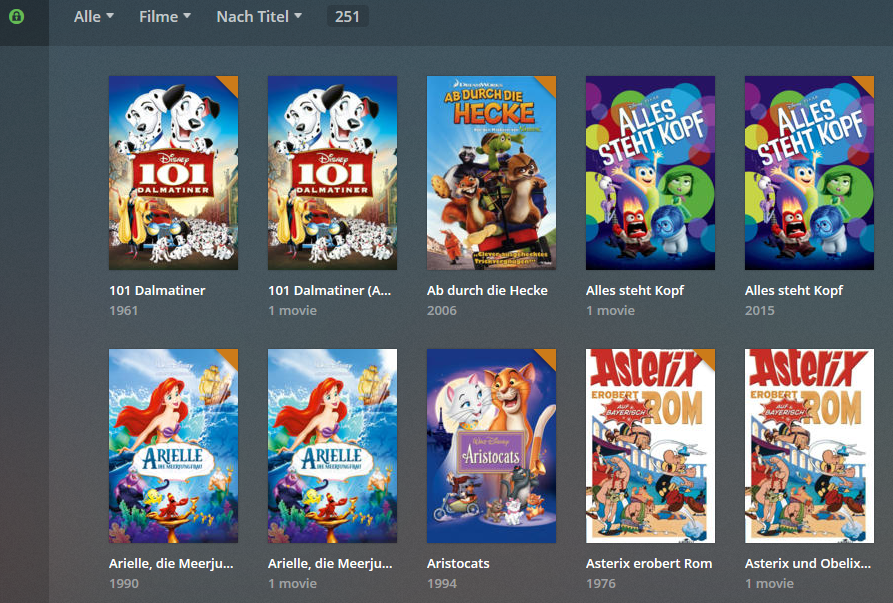Click the year 2006 under Ab durch die Hecke
This screenshot has height=603, width=893.
(441, 311)
